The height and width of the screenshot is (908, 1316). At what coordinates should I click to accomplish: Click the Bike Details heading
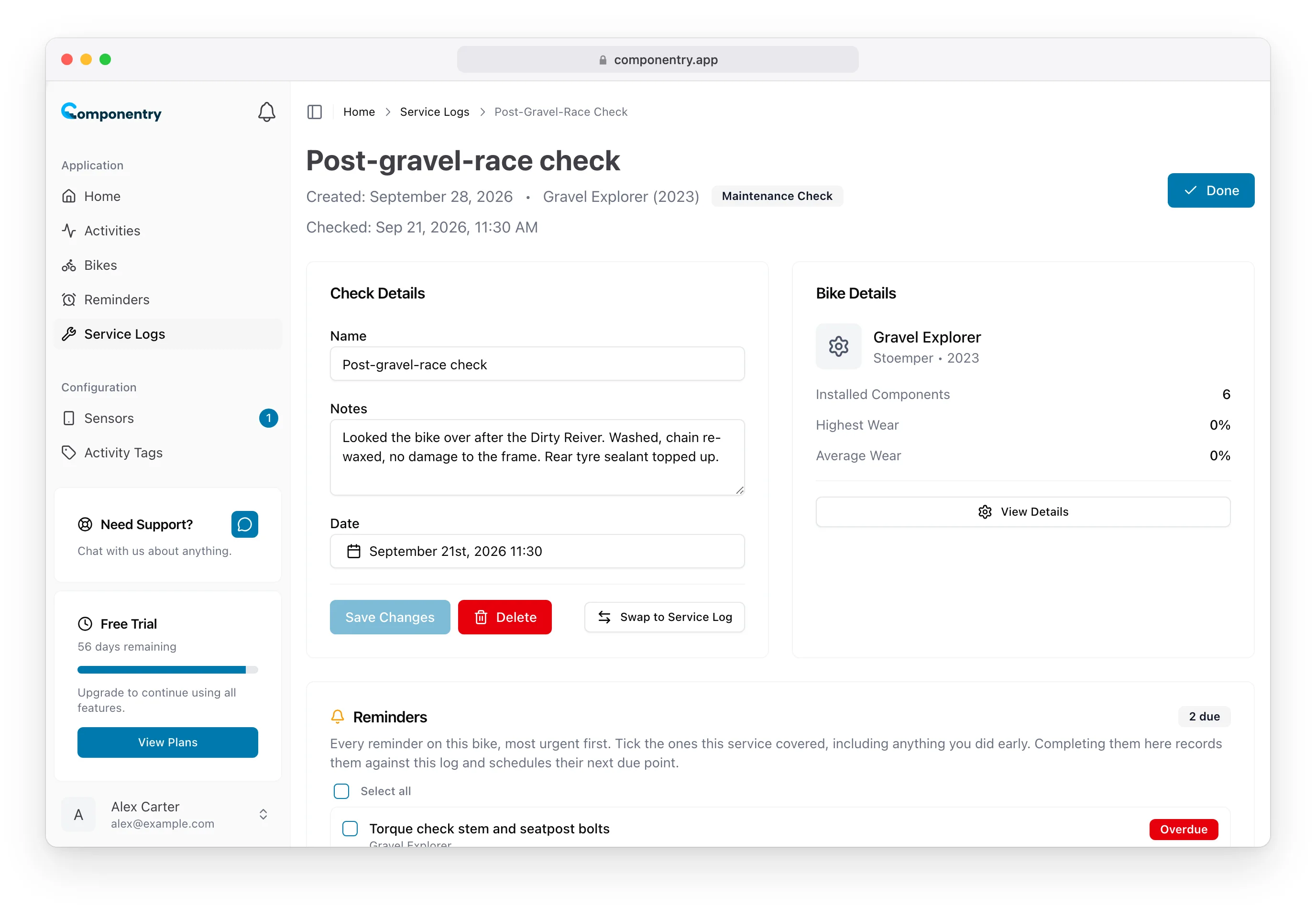tap(855, 293)
